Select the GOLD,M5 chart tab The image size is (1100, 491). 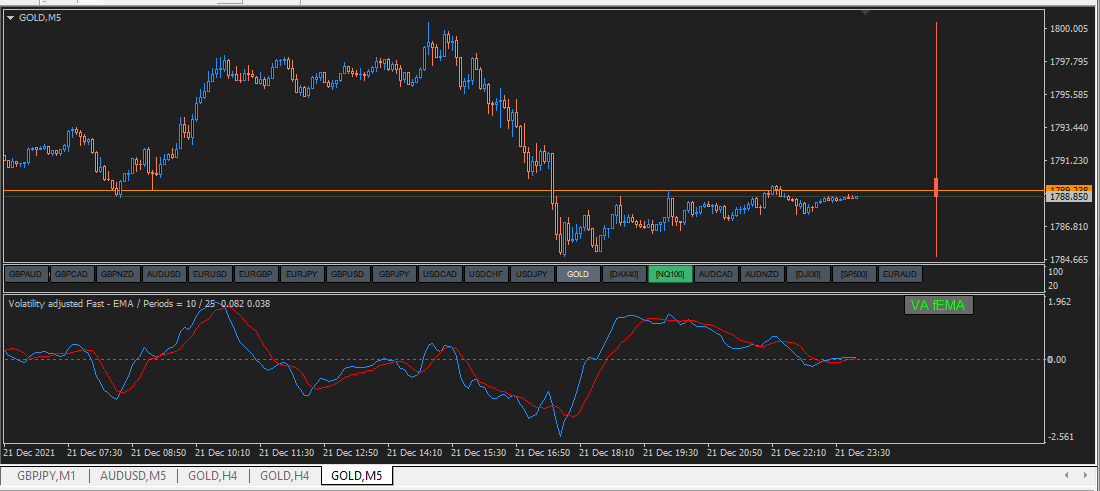pyautogui.click(x=356, y=476)
